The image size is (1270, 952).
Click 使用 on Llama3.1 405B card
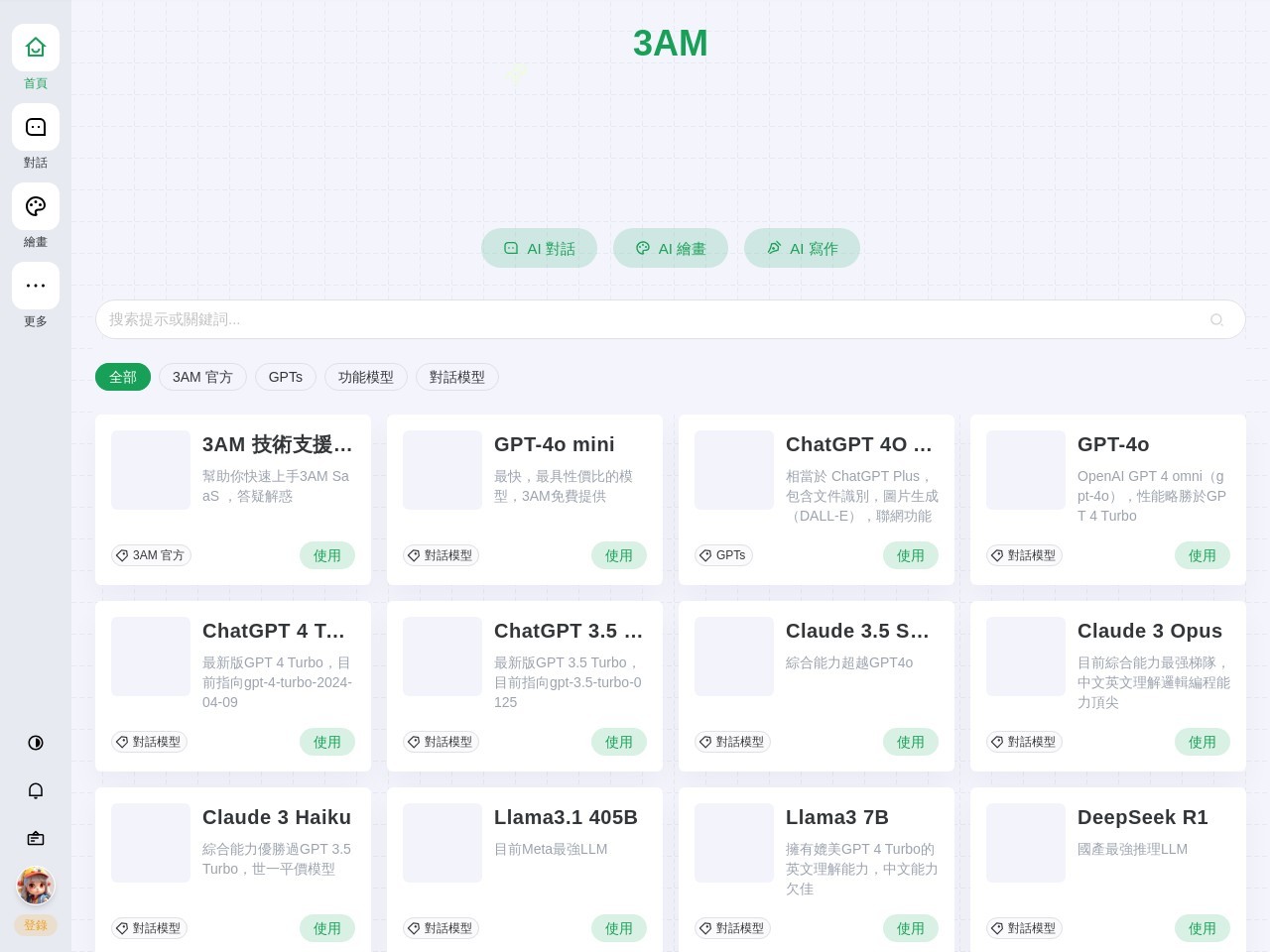(x=619, y=928)
